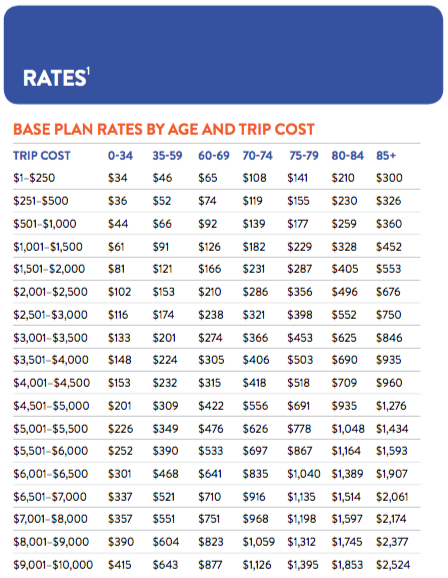Click the Base Plan Rates heading
This screenshot has height=578, width=448.
(164, 129)
